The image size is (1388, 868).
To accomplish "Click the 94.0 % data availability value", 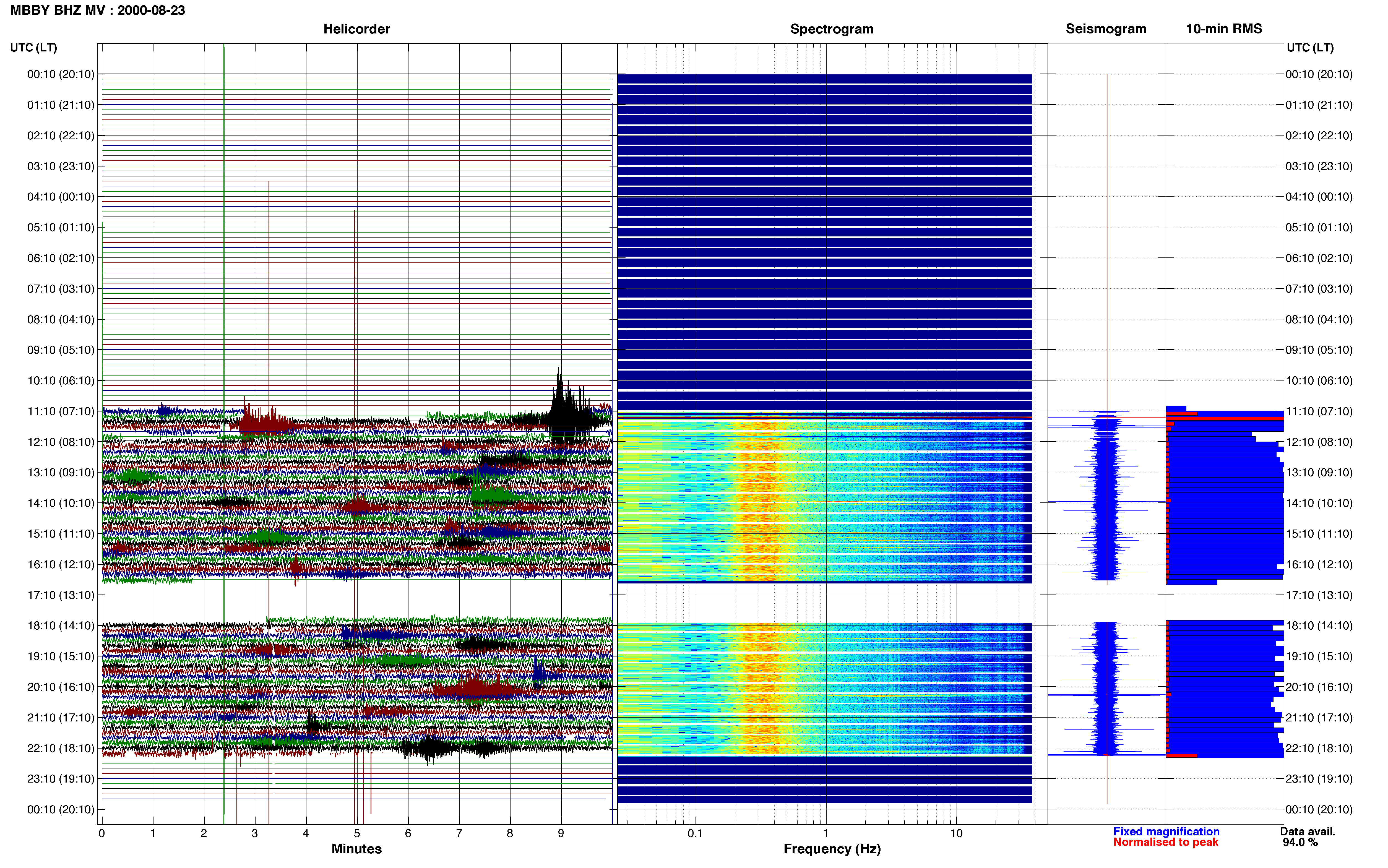I will click(1300, 842).
